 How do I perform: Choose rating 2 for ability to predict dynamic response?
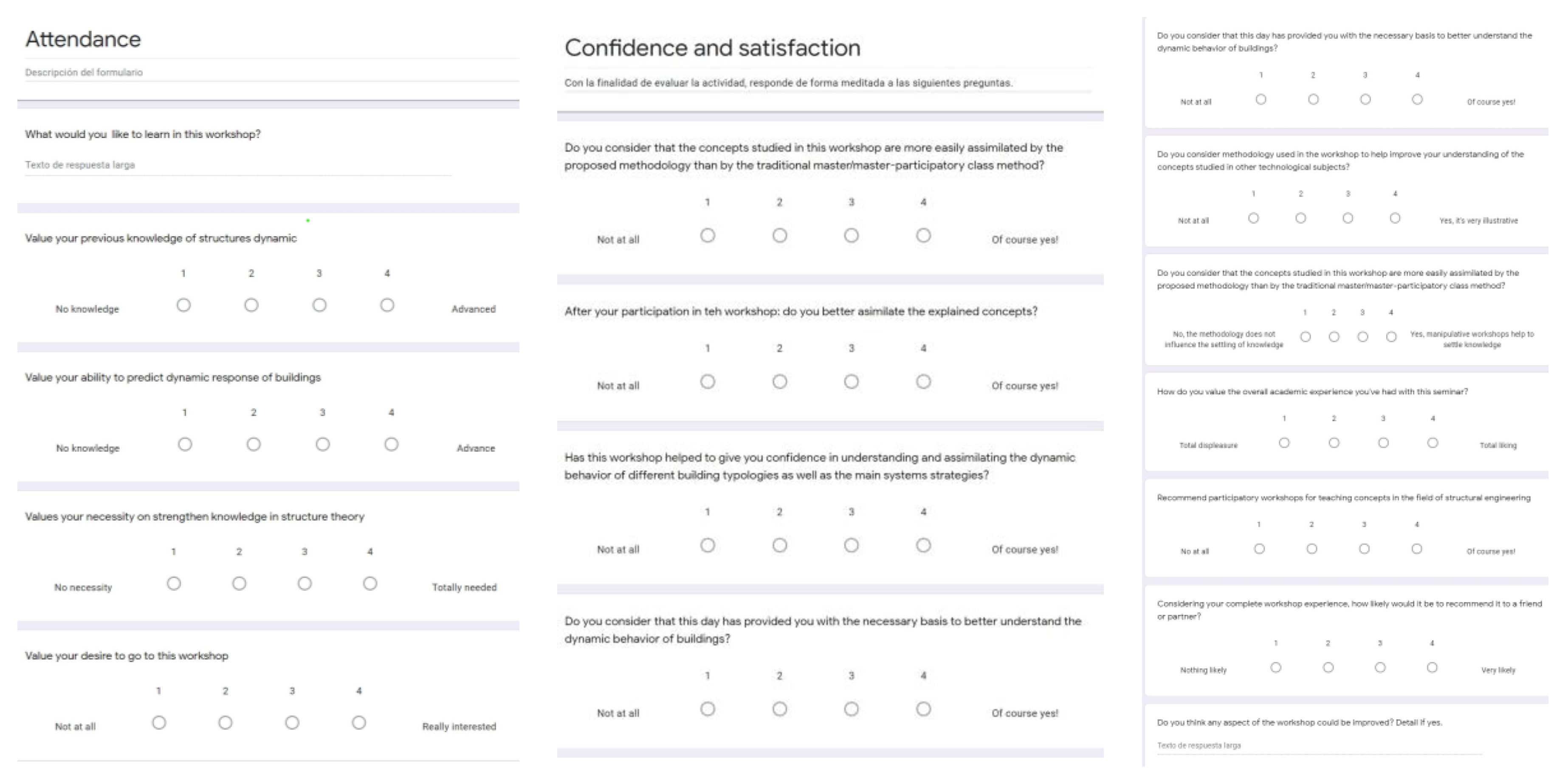254,444
